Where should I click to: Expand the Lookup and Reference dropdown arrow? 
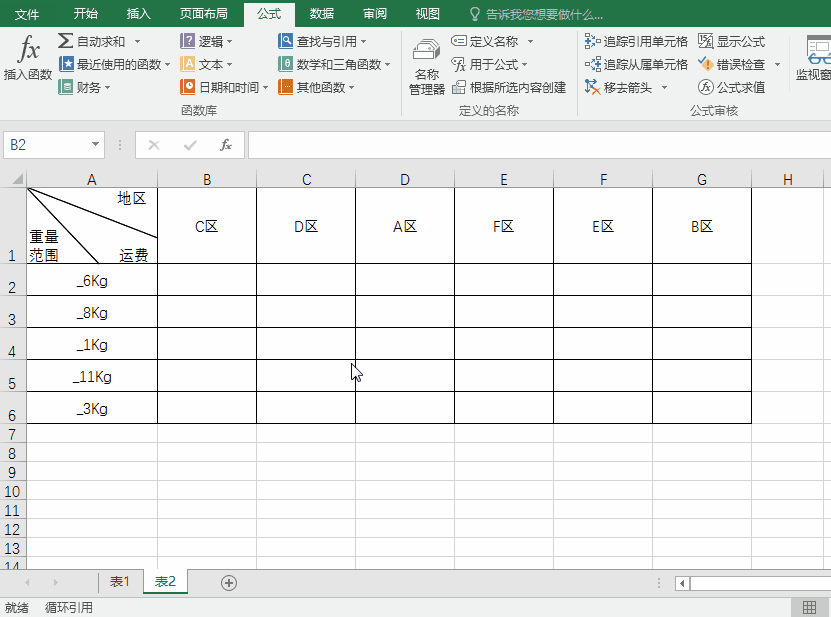[363, 41]
